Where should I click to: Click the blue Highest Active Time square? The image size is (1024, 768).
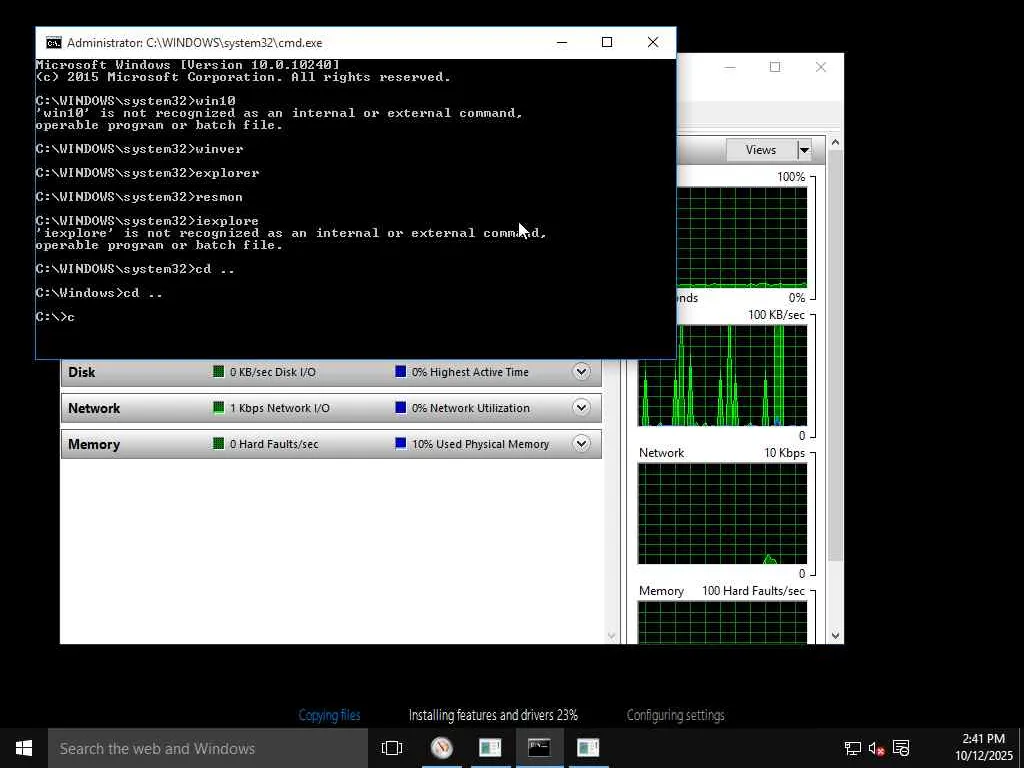(401, 372)
